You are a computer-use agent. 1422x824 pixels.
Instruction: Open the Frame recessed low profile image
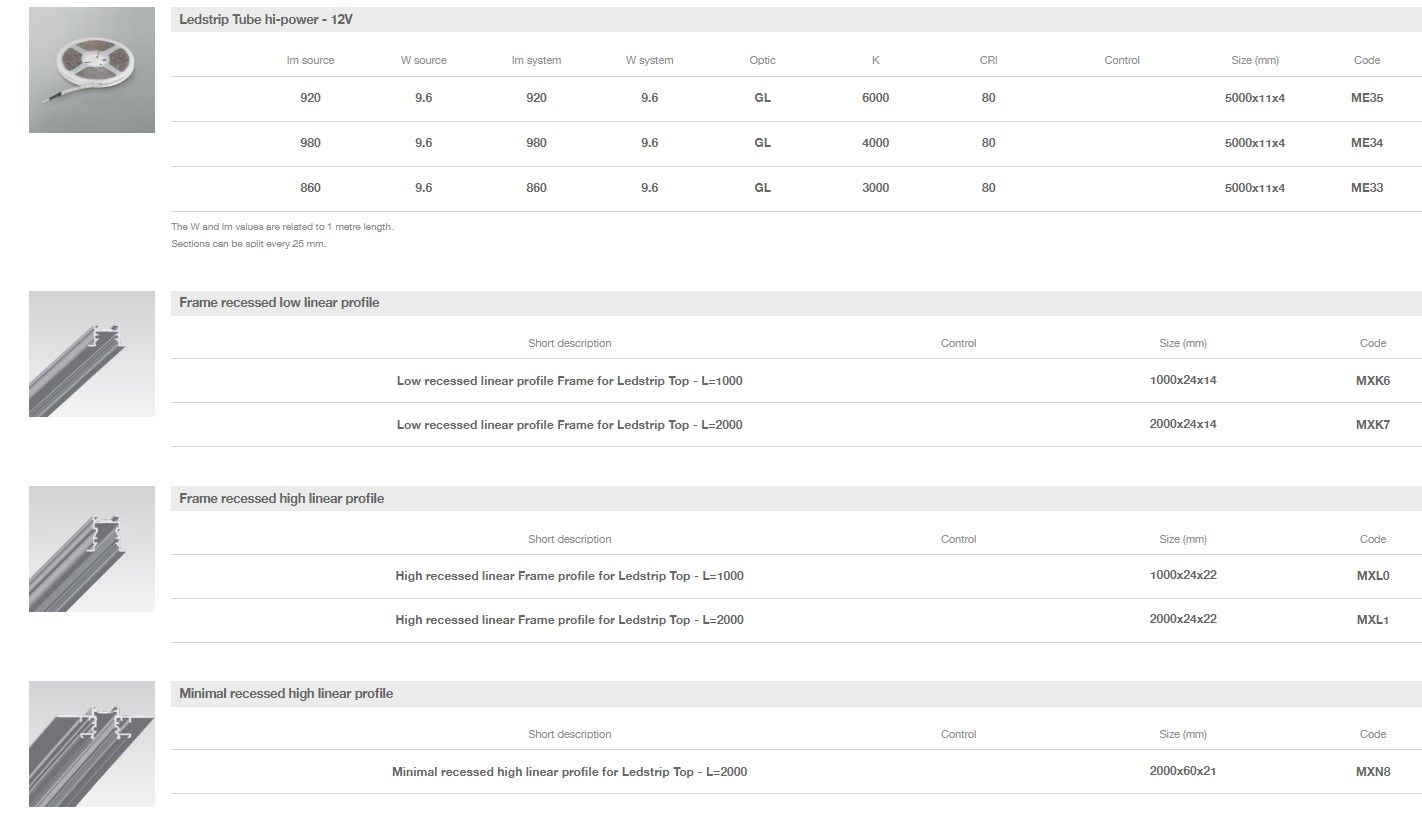pyautogui.click(x=92, y=354)
